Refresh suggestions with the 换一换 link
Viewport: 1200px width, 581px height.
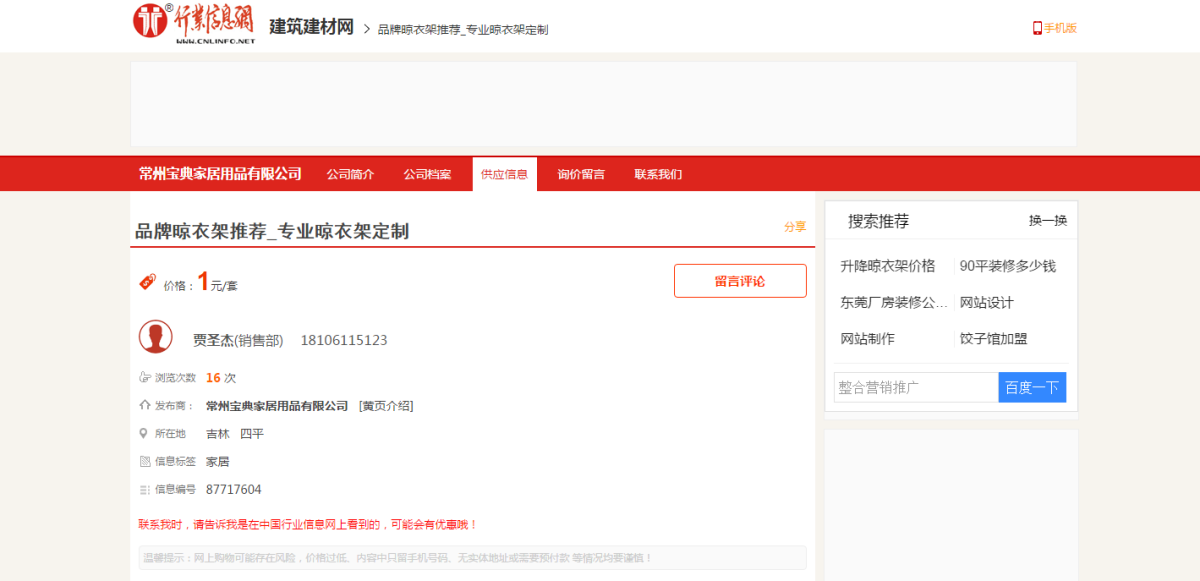[1050, 220]
